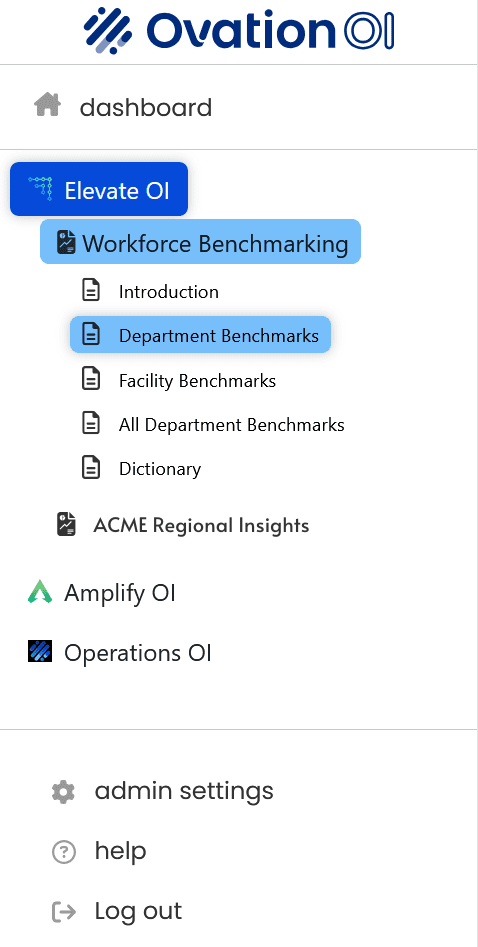Click the Workforce Benchmarking report icon
Viewport: 478px width, 947px height.
coord(66,242)
